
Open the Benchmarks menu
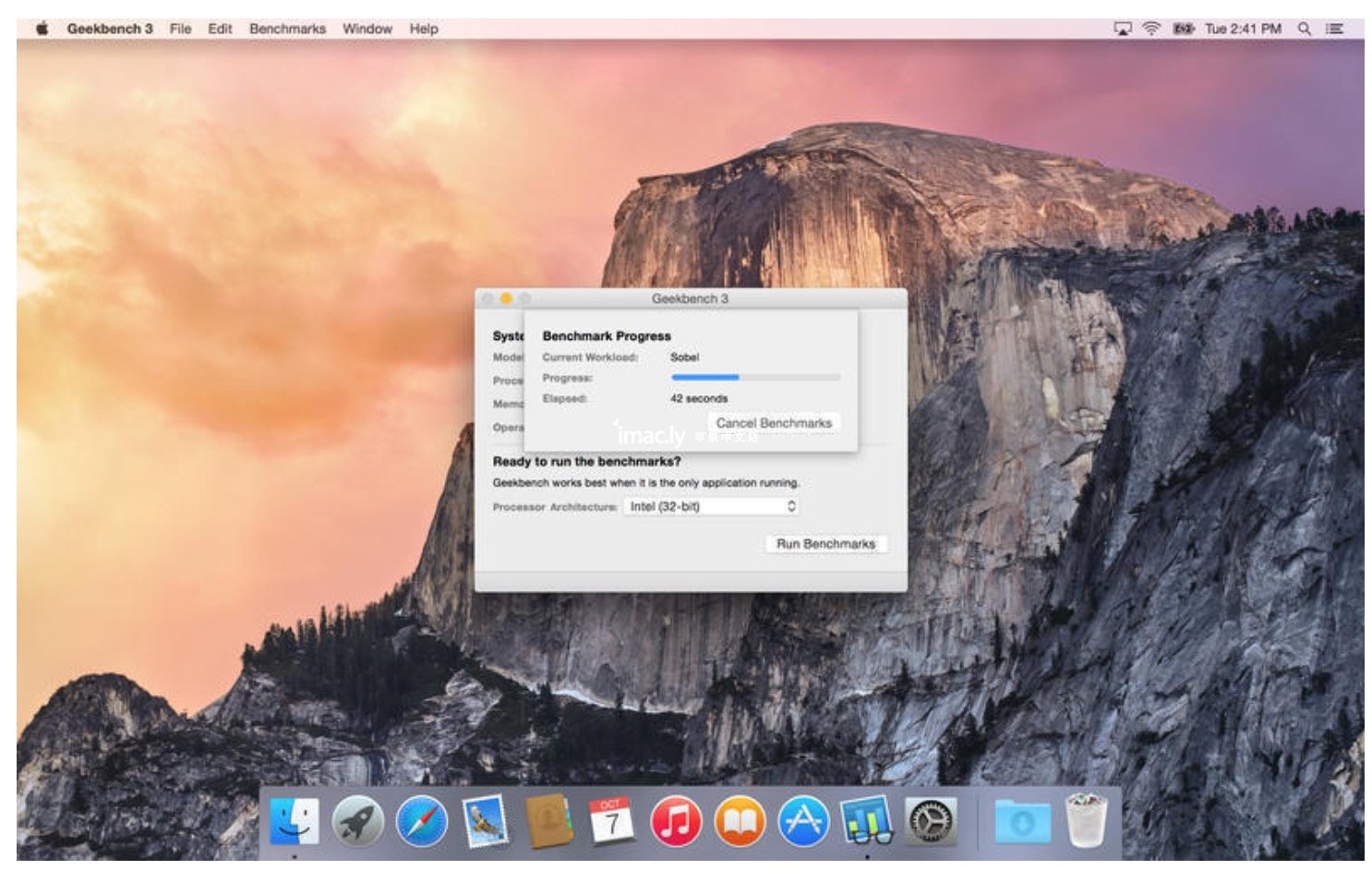(287, 29)
